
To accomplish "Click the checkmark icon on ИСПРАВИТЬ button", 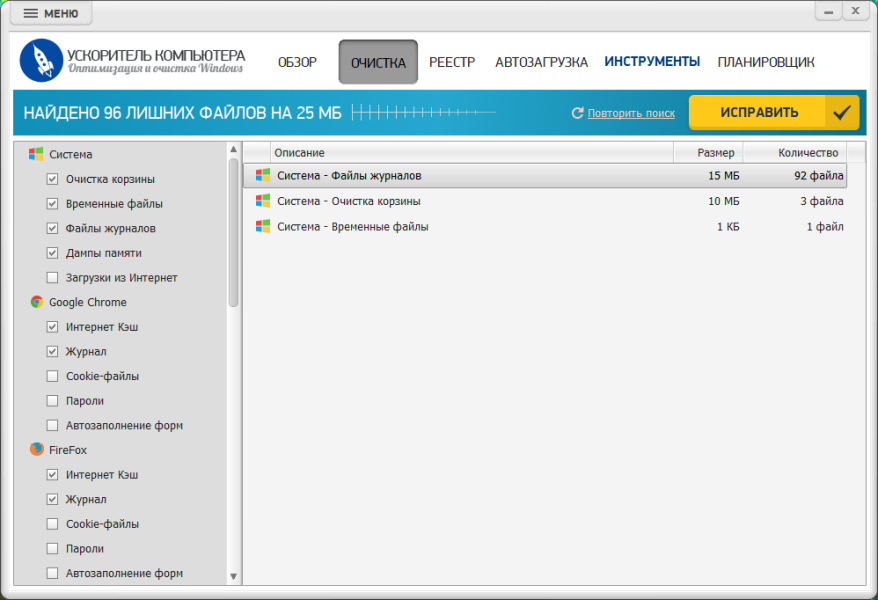I will tap(841, 113).
